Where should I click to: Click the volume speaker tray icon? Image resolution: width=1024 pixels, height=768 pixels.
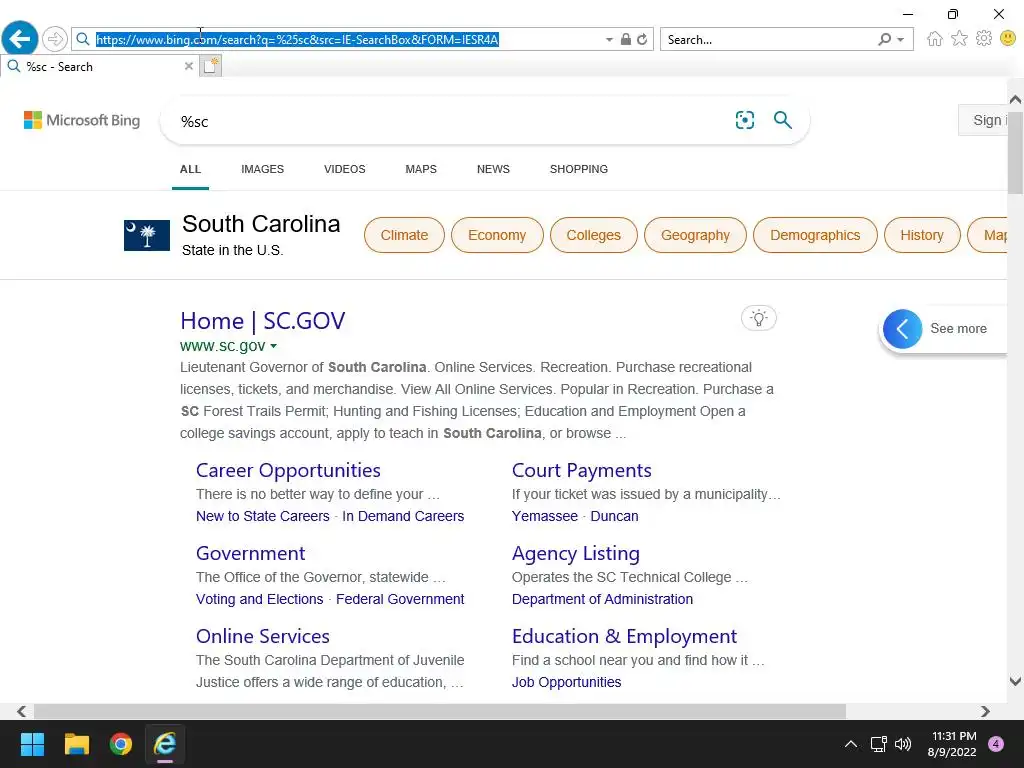pos(903,744)
